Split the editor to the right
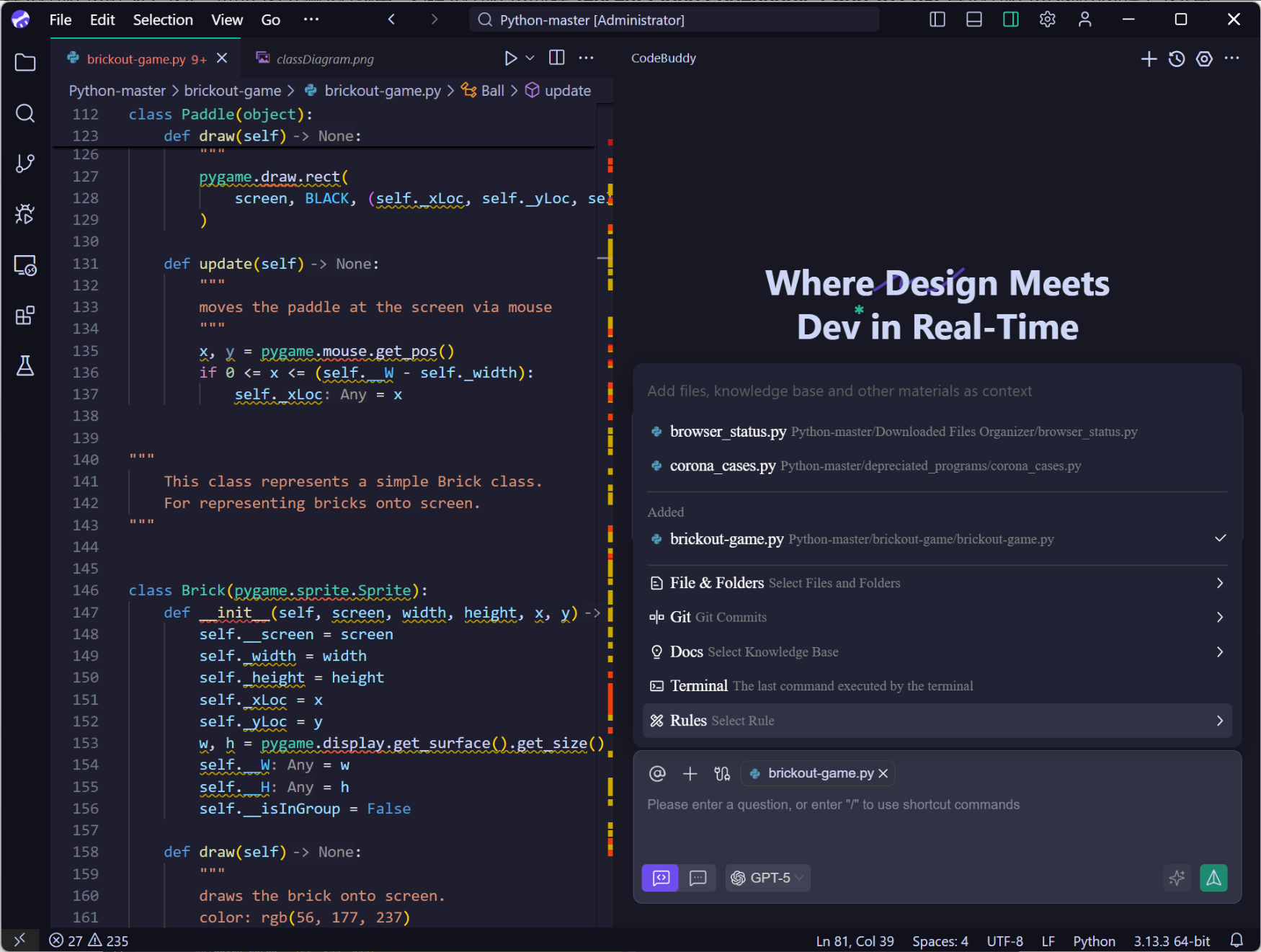This screenshot has height=952, width=1261. point(557,58)
